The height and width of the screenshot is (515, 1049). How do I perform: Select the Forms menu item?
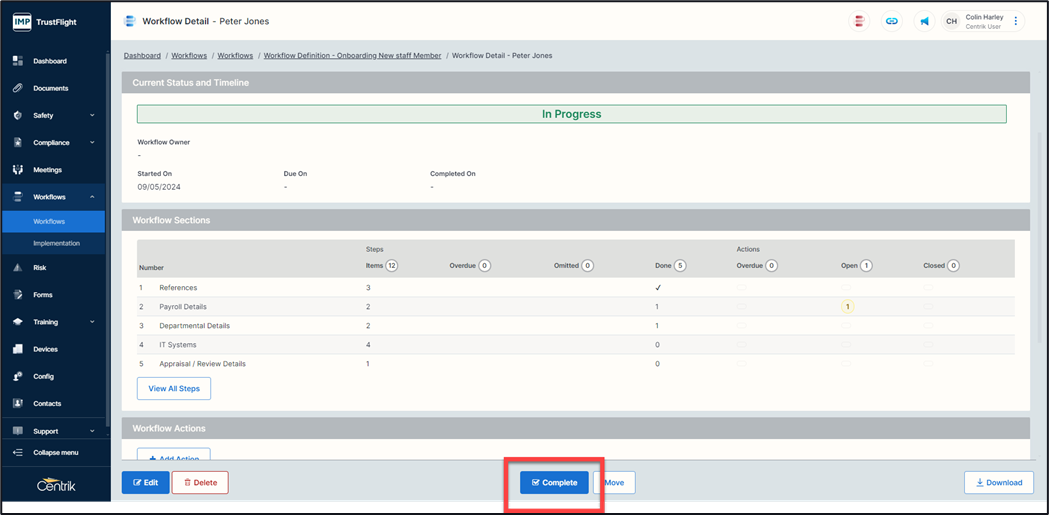coord(43,295)
